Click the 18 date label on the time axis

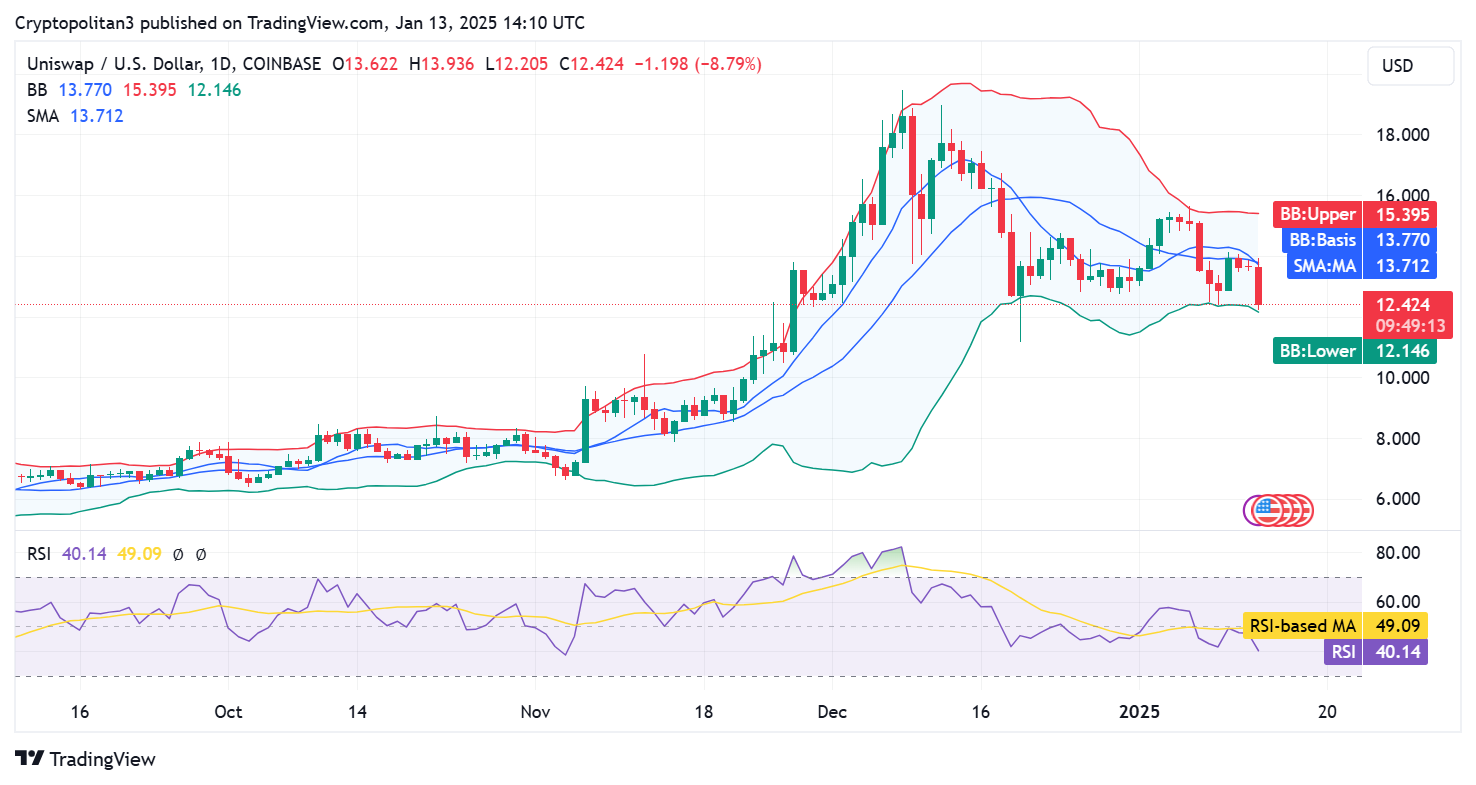coord(703,712)
